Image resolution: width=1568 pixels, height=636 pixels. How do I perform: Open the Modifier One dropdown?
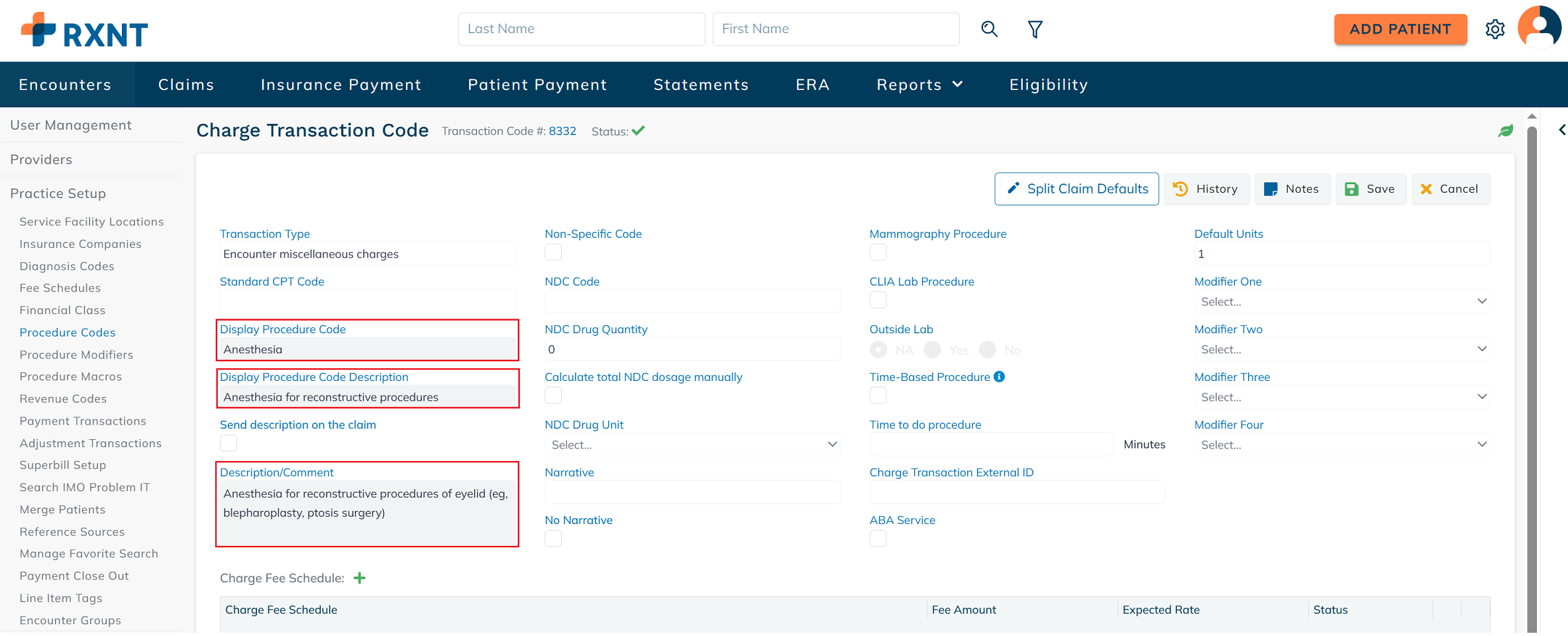point(1341,301)
